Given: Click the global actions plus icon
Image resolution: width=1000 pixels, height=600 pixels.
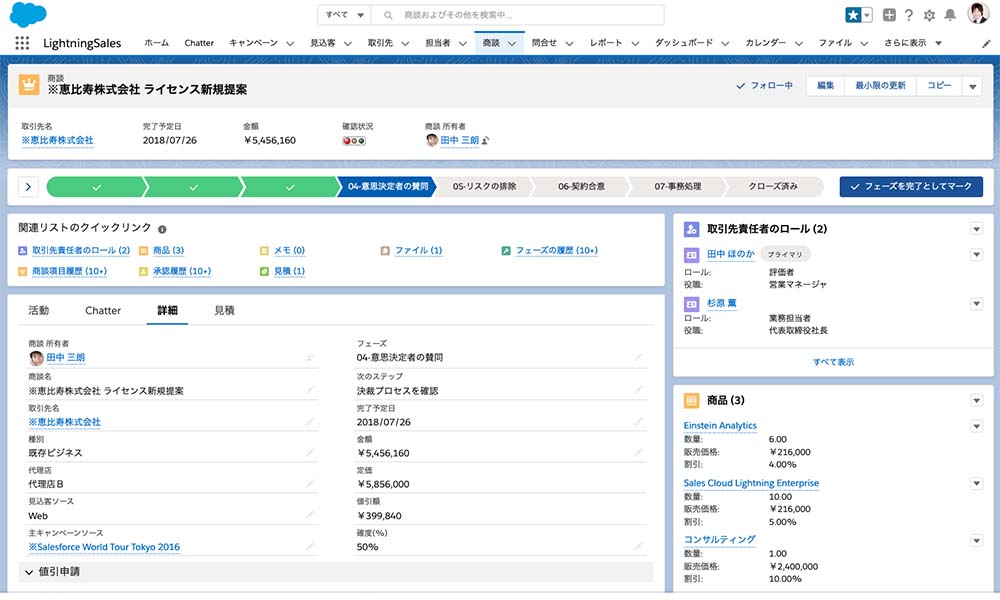Looking at the screenshot, I should pyautogui.click(x=889, y=15).
